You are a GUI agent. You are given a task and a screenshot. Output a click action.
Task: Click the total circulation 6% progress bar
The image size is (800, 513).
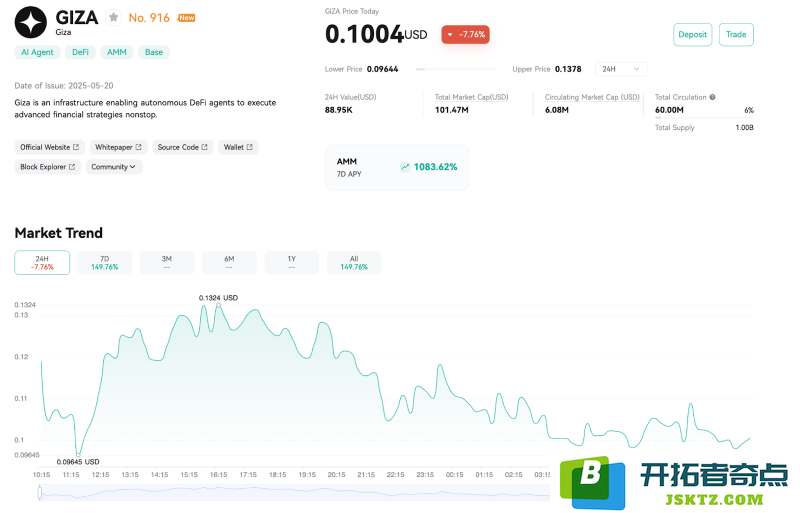pyautogui.click(x=704, y=118)
